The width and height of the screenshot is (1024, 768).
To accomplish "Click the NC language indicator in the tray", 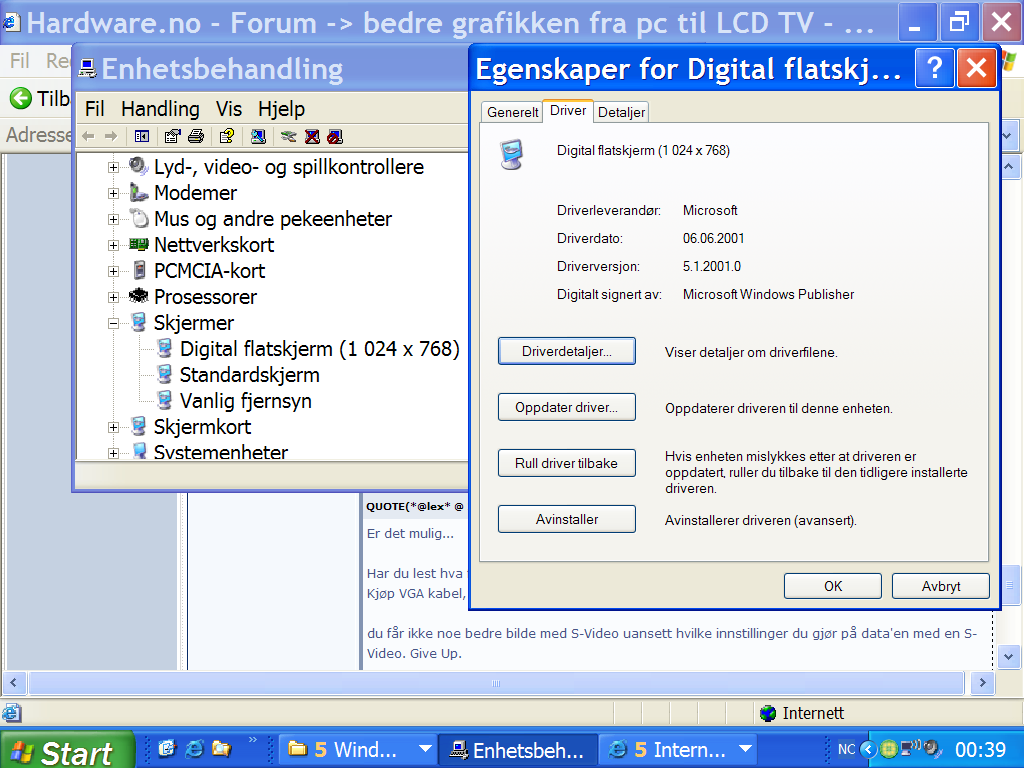I will pyautogui.click(x=846, y=749).
